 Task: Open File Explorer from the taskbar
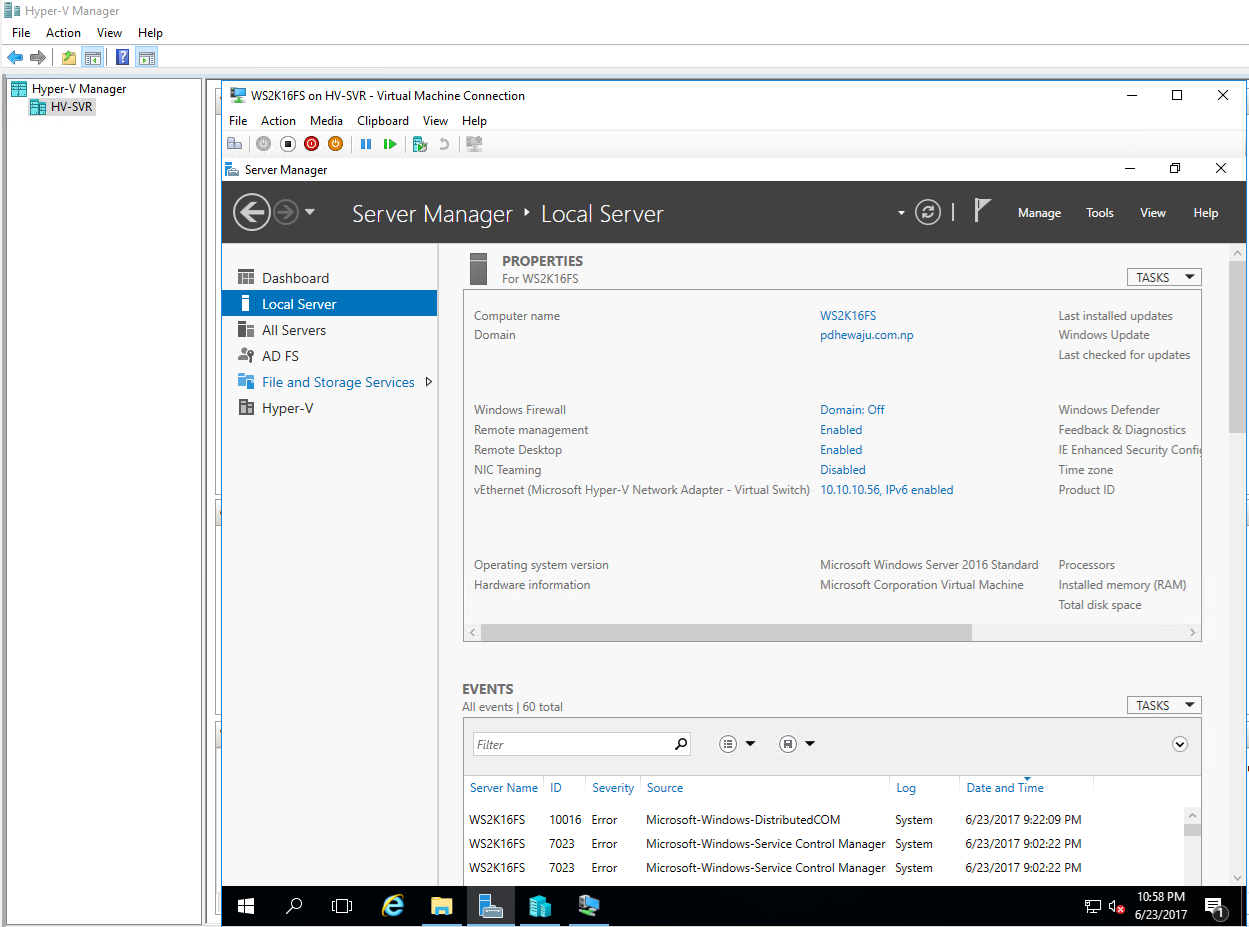442,906
